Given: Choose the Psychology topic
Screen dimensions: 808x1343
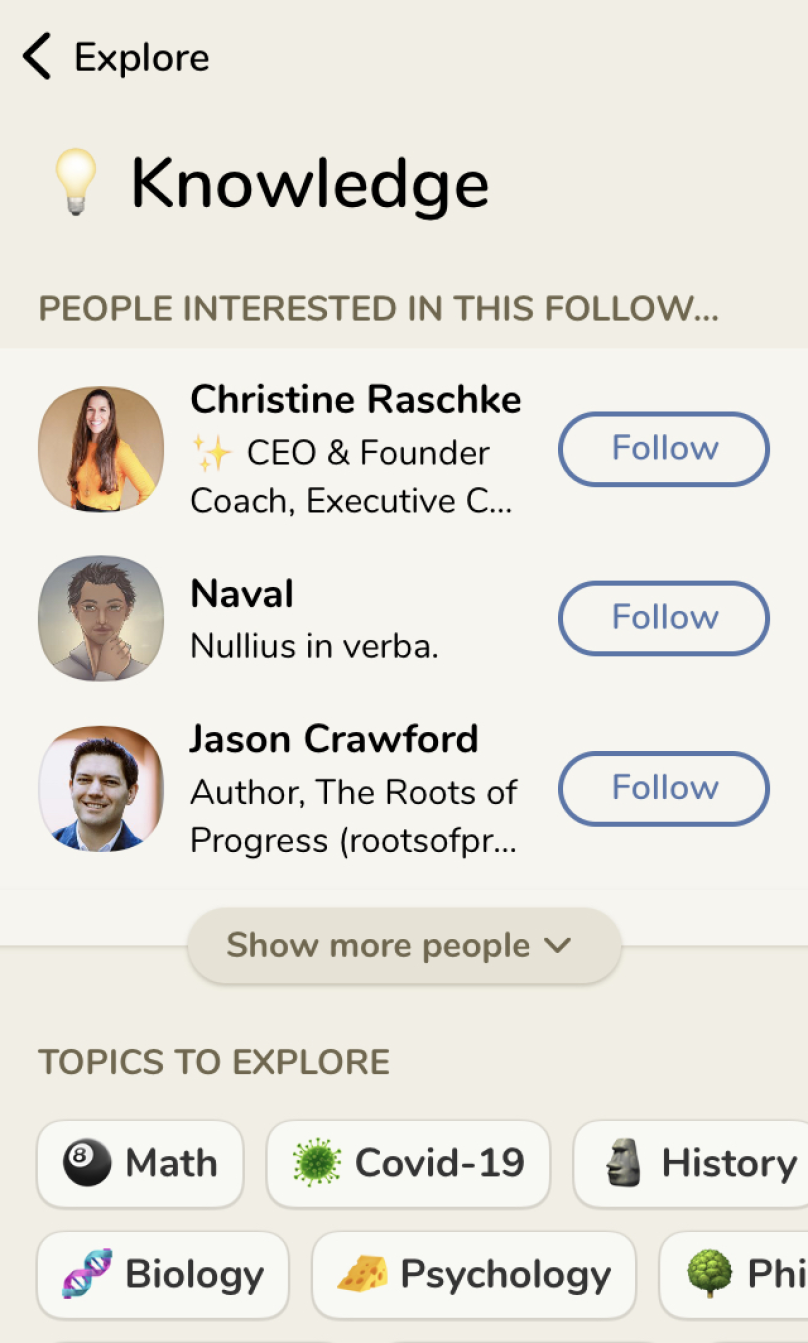Looking at the screenshot, I should [x=474, y=1274].
